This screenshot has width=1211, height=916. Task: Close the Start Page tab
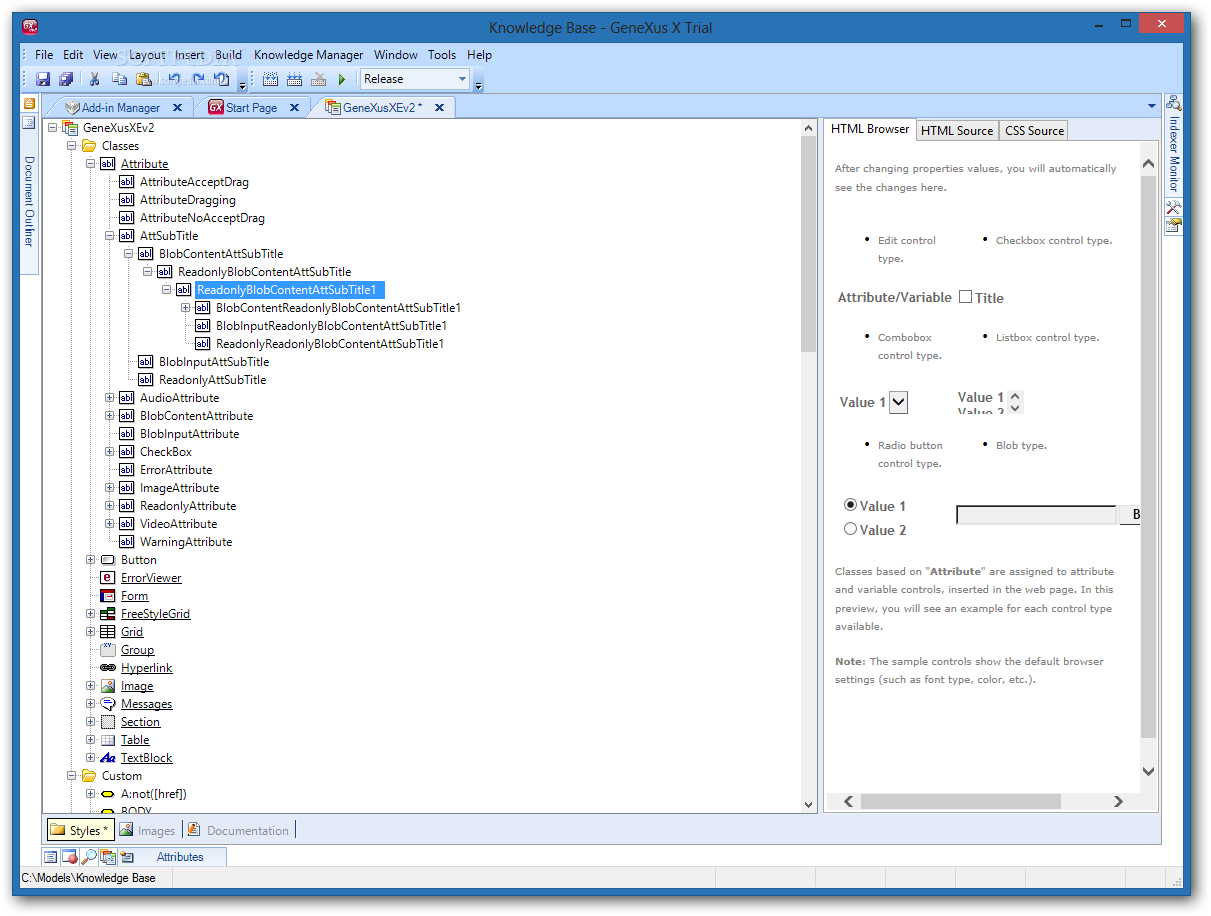pyautogui.click(x=294, y=107)
